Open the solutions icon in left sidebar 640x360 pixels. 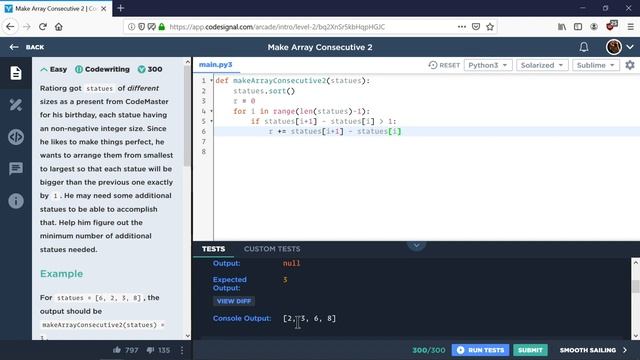(x=16, y=105)
